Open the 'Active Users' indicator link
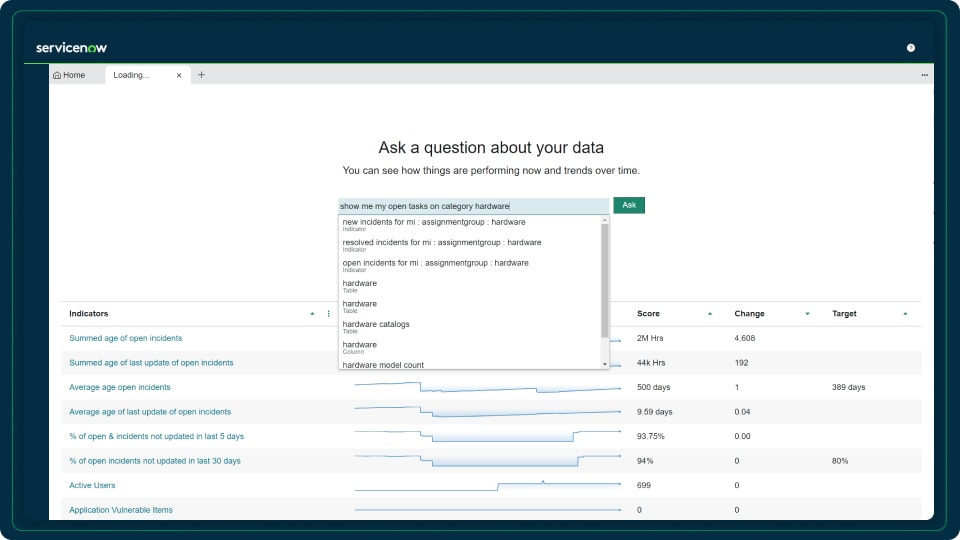The image size is (960, 540). point(92,486)
